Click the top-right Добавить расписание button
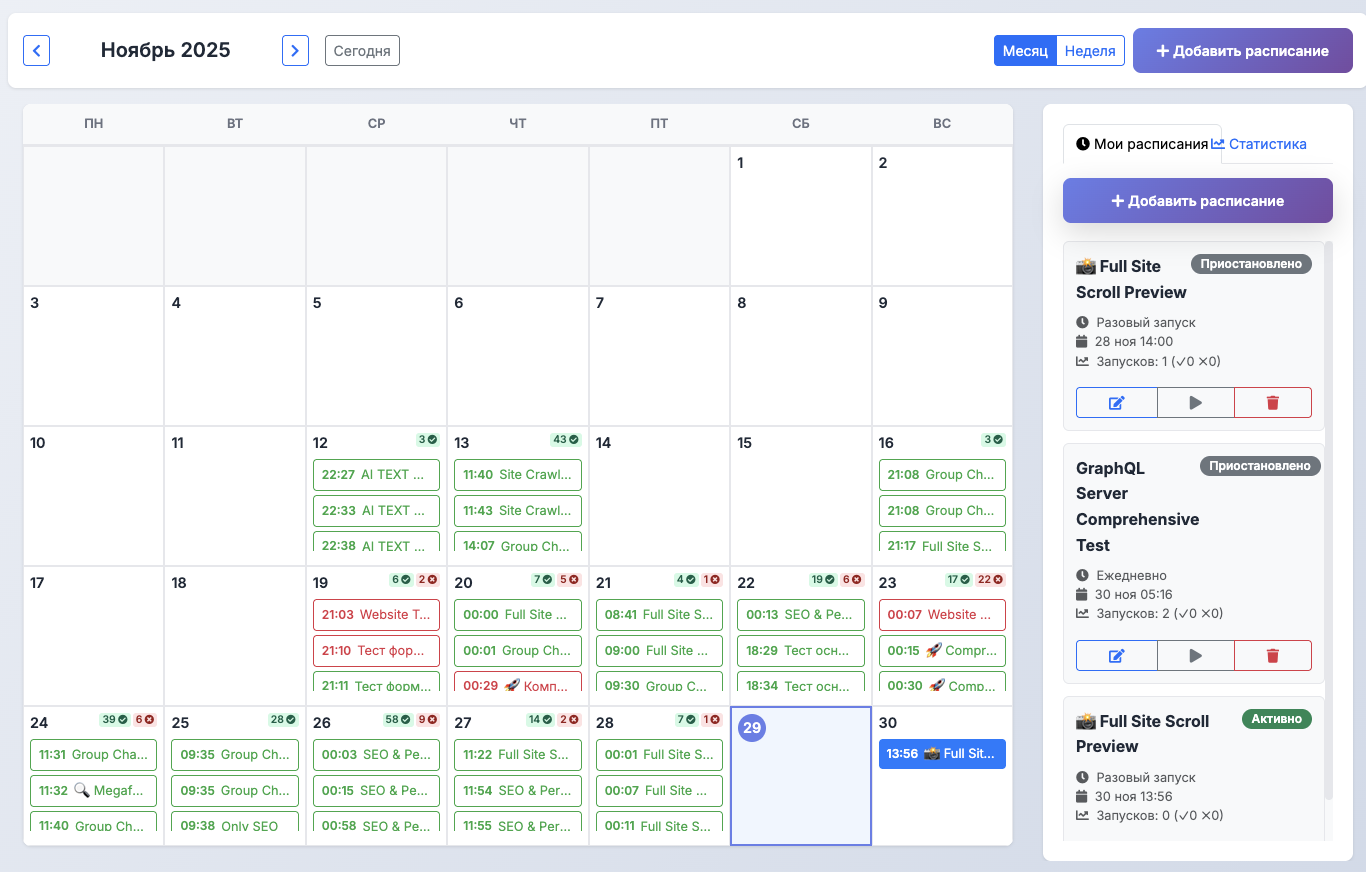This screenshot has height=872, width=1366. [x=1242, y=51]
